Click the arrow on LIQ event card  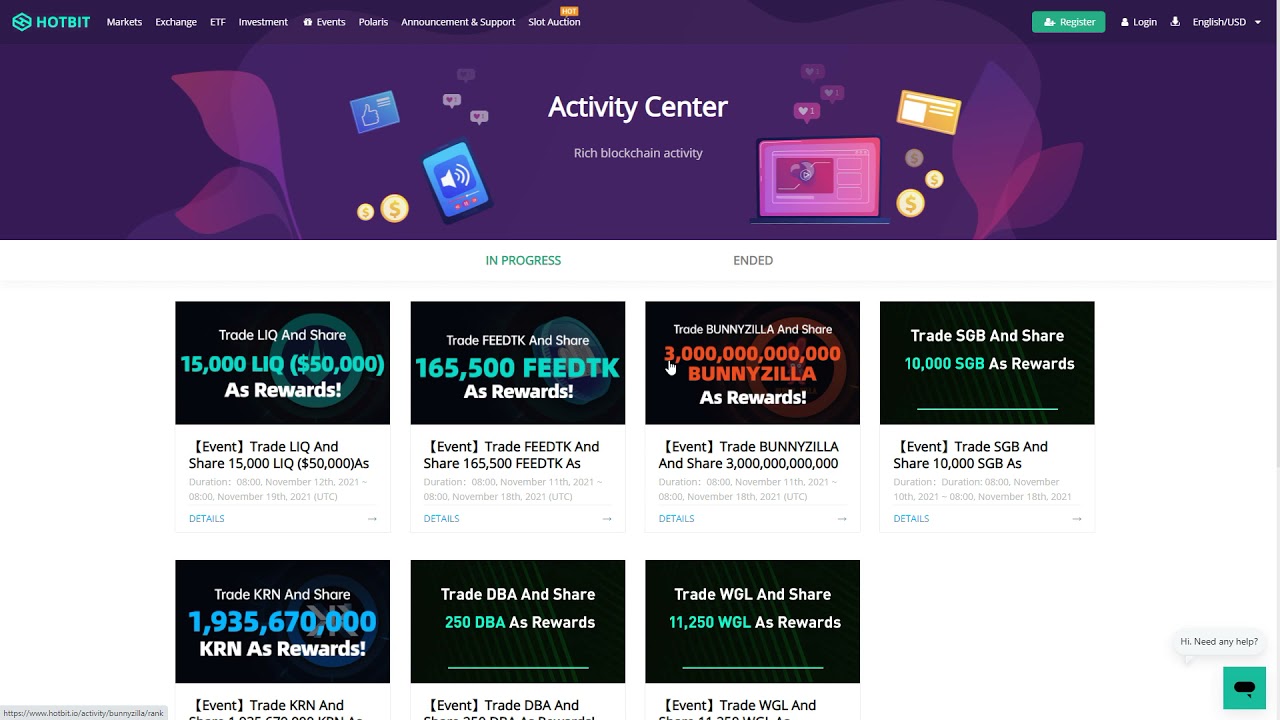point(372,518)
